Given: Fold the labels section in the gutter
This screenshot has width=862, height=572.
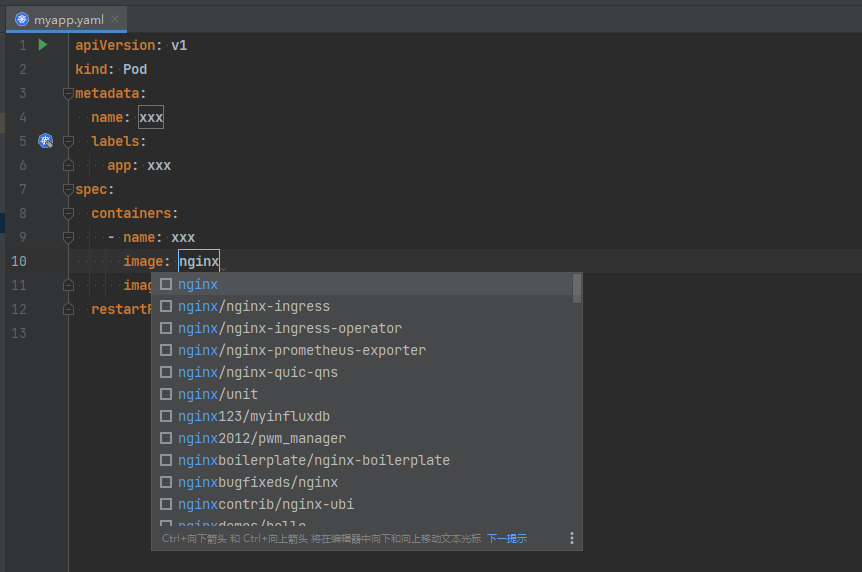Looking at the screenshot, I should [x=68, y=141].
